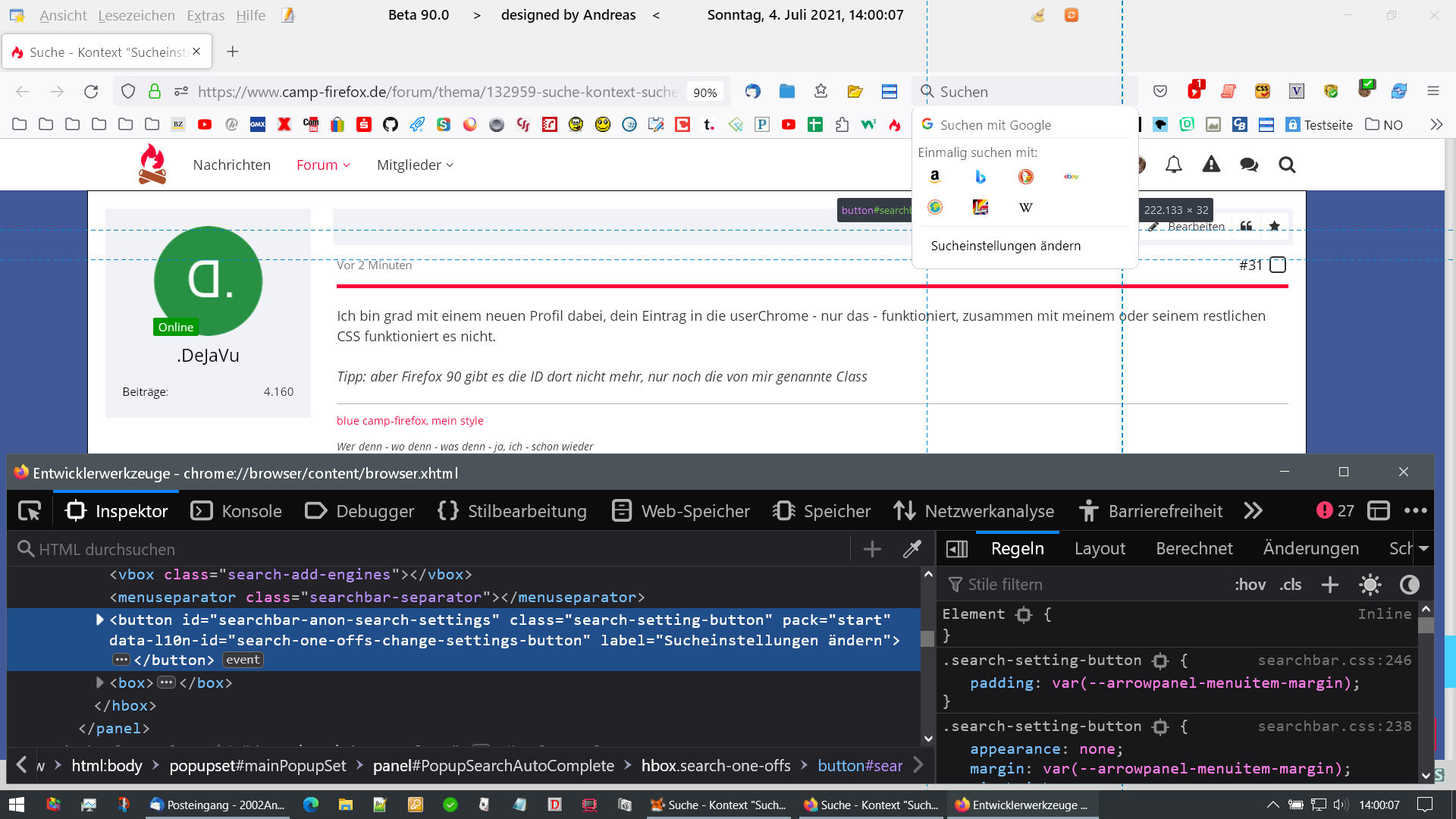Click the page reload button
This screenshot has height=819, width=1456.
pos(91,92)
